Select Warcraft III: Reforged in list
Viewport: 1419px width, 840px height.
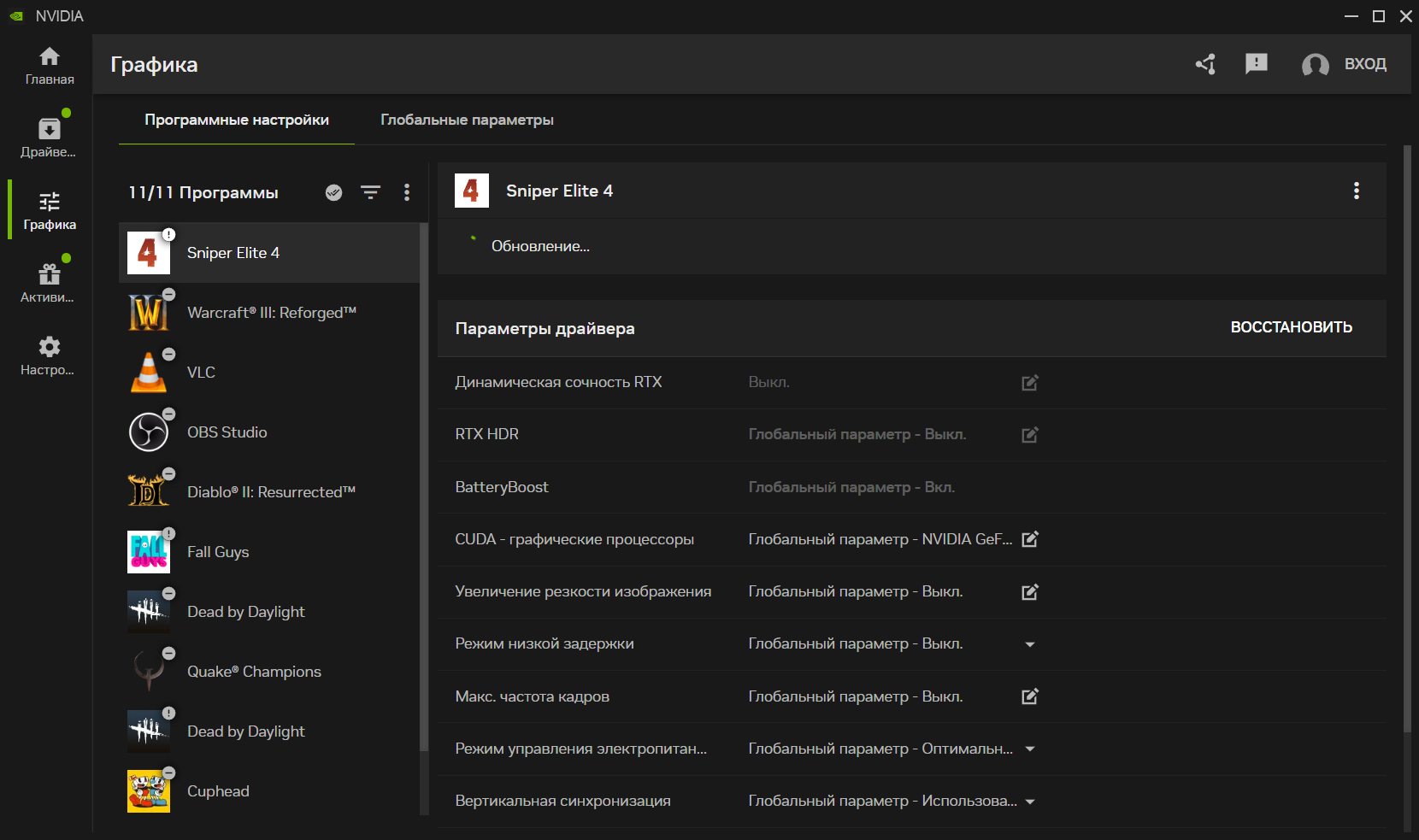coord(269,313)
